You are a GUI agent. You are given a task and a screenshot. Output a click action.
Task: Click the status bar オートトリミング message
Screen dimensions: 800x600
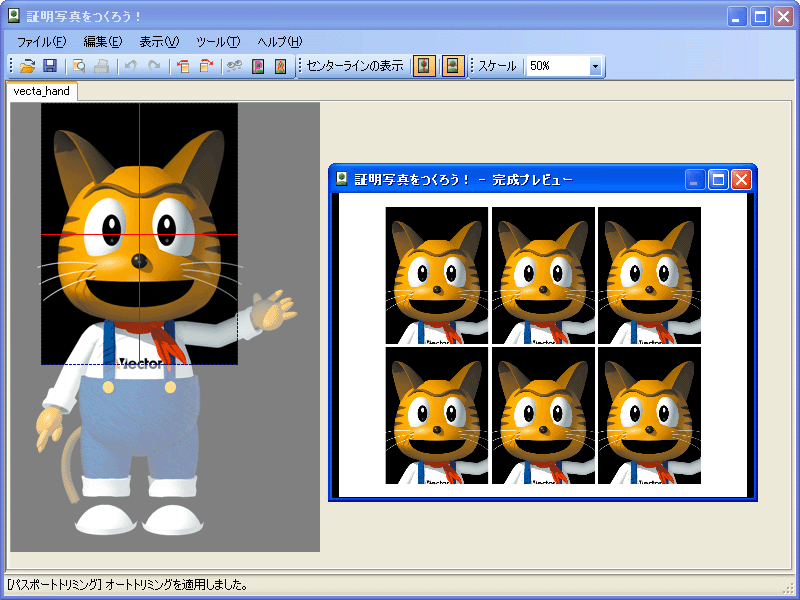click(x=129, y=584)
